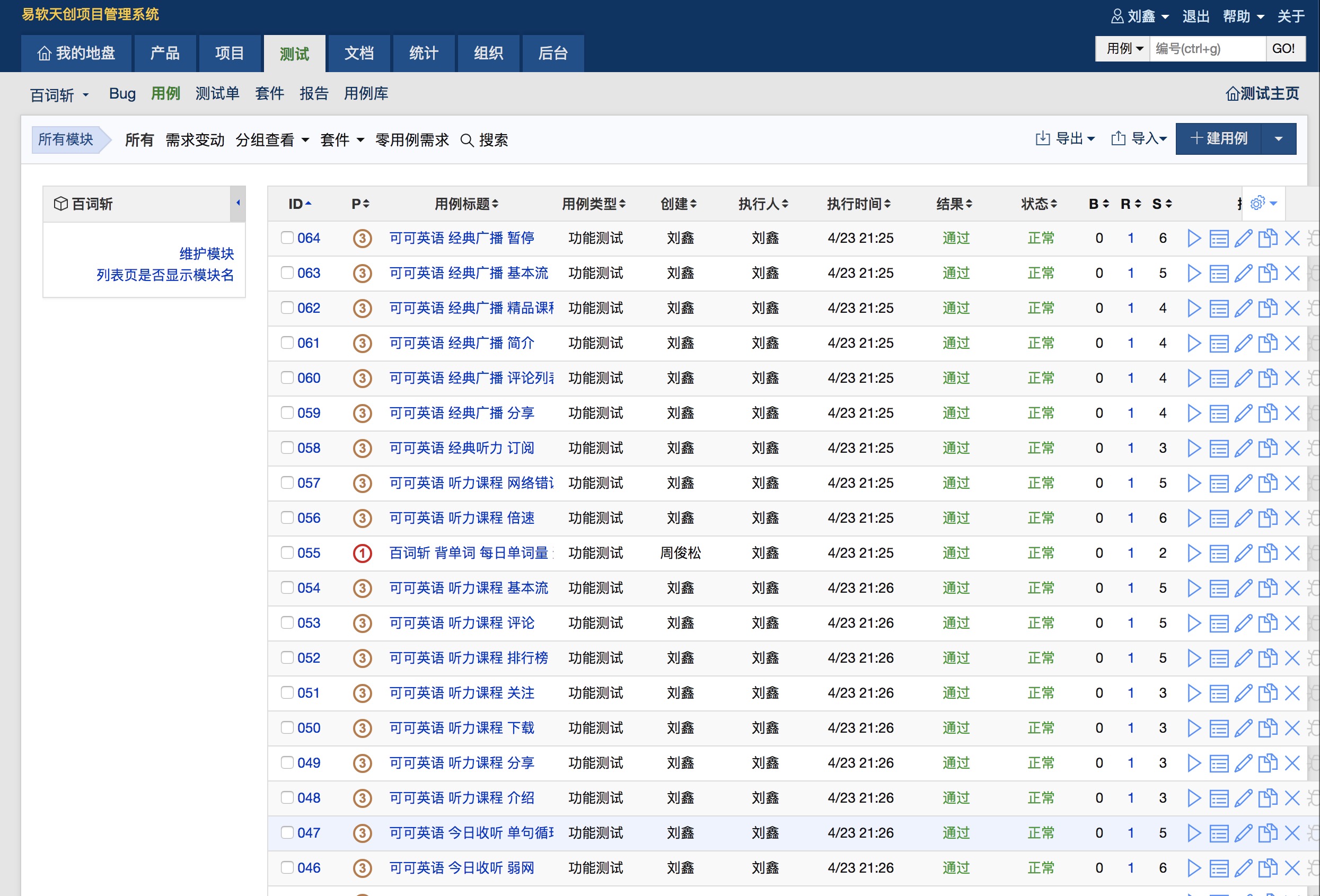The width and height of the screenshot is (1320, 896).
Task: Delete case 047 X icon
Action: (x=1292, y=833)
